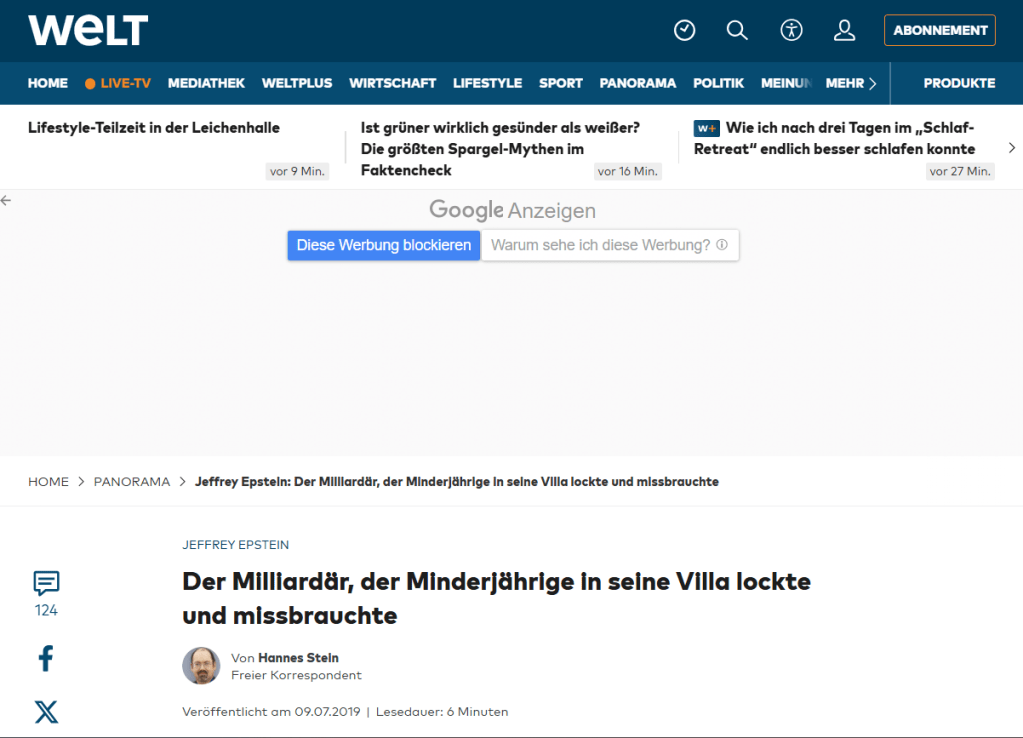The height and width of the screenshot is (738, 1023).
Task: Open the clock icon in header
Action: (x=684, y=31)
